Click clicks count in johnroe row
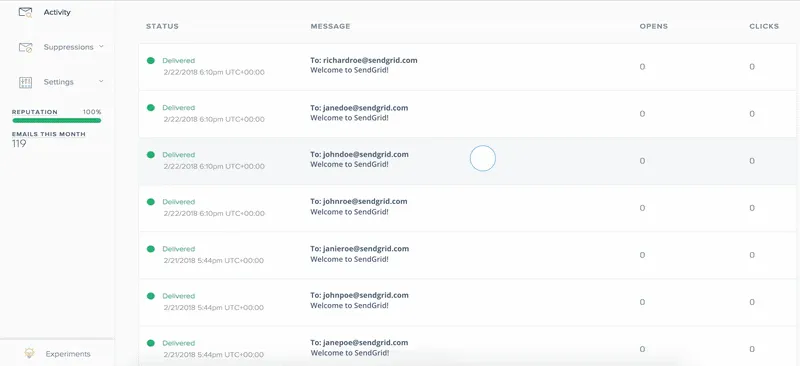 752,208
